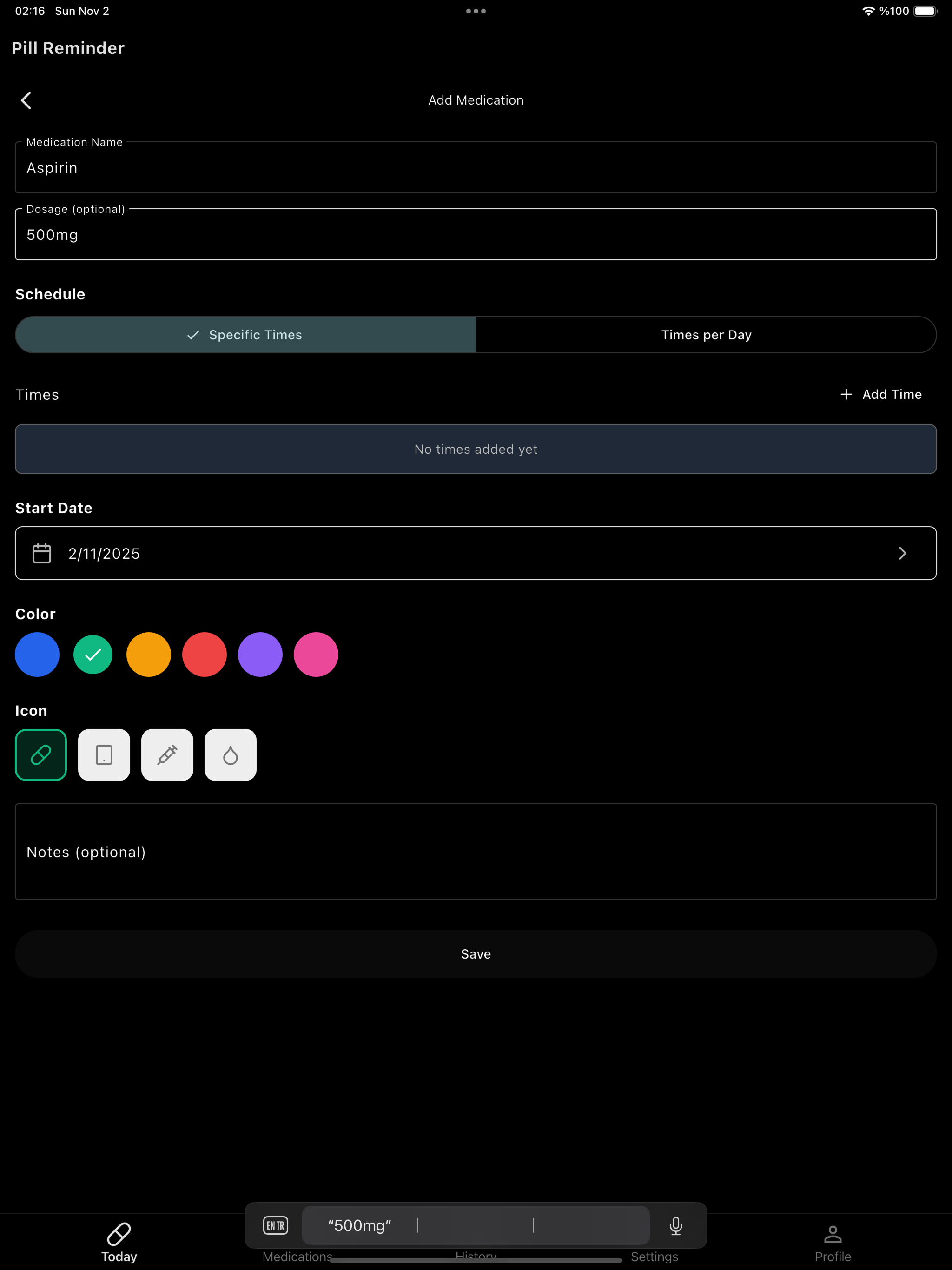952x1270 pixels.
Task: Open the Today tab pill icon
Action: tap(119, 1233)
